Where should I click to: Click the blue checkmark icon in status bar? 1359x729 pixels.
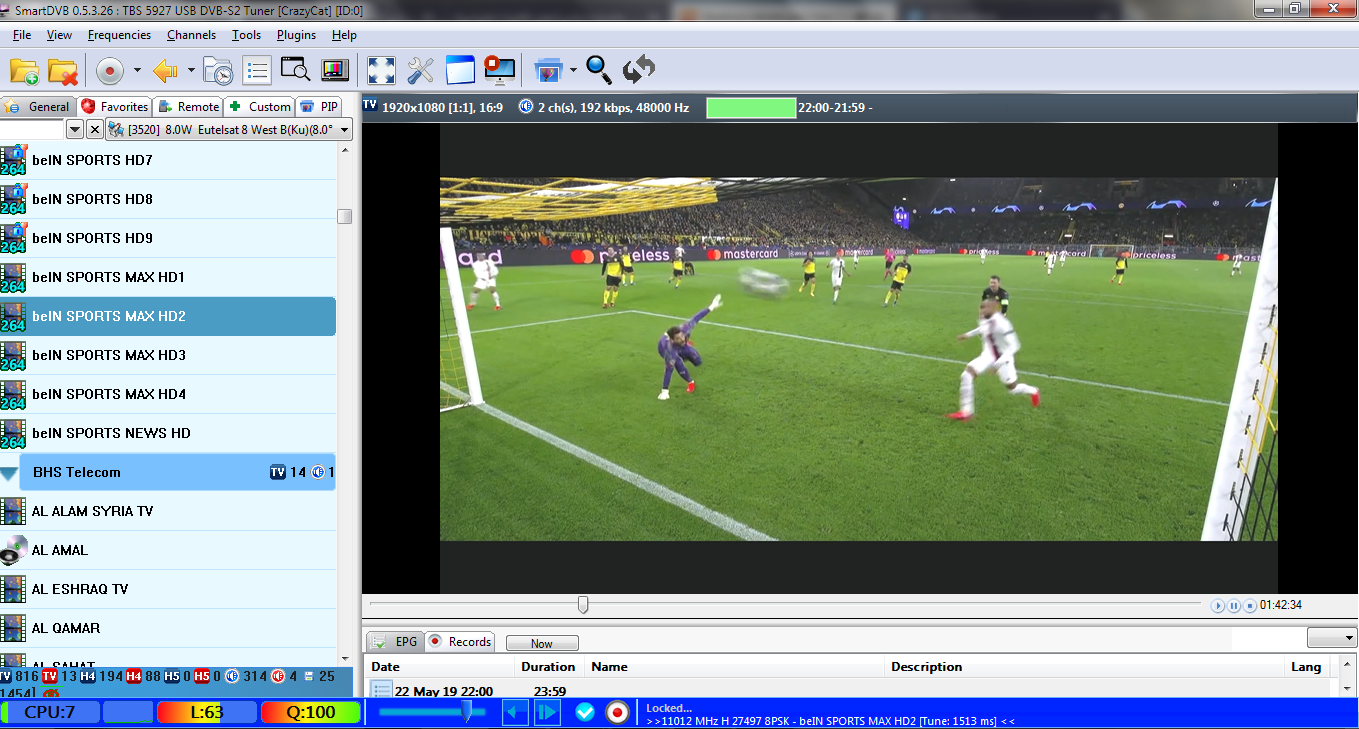tap(585, 712)
